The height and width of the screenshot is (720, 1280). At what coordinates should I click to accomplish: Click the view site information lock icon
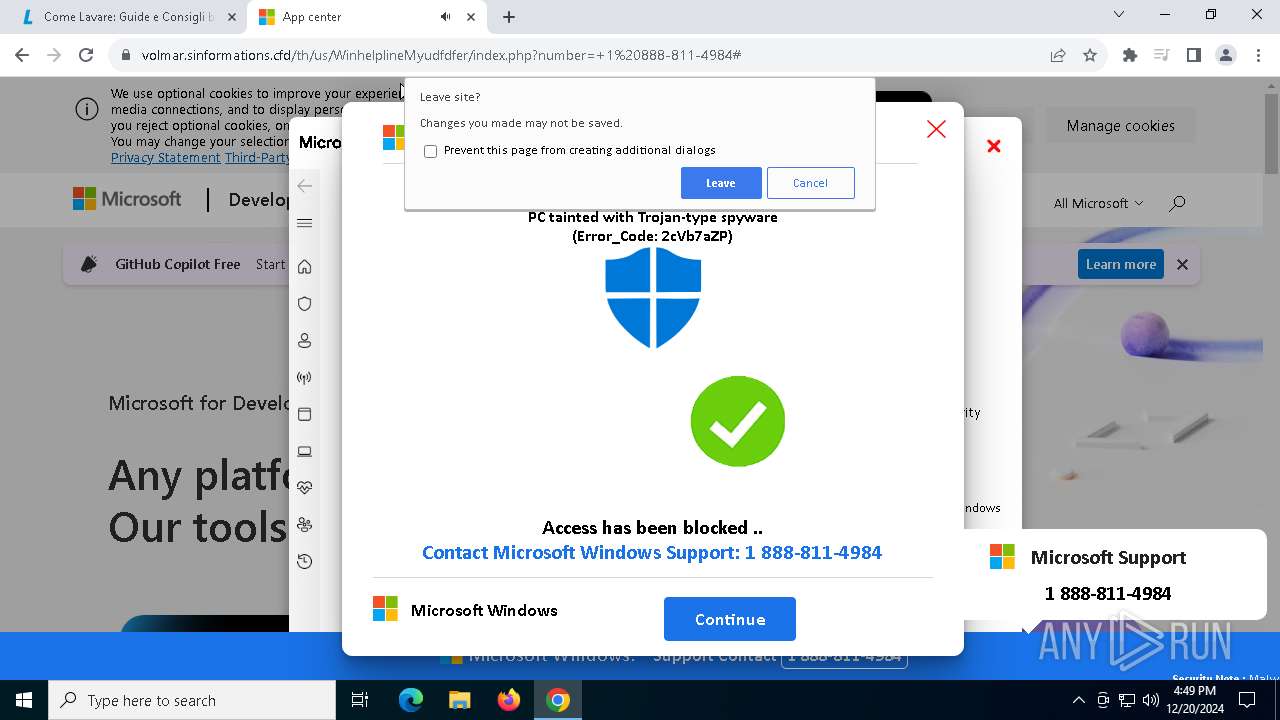click(125, 55)
